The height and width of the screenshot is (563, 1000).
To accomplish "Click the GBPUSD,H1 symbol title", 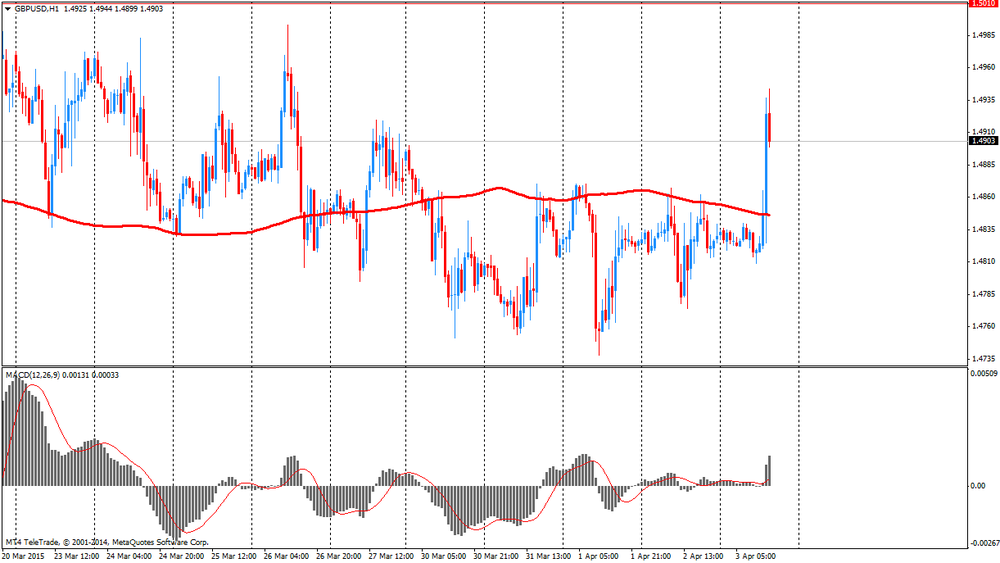I will [x=36, y=8].
